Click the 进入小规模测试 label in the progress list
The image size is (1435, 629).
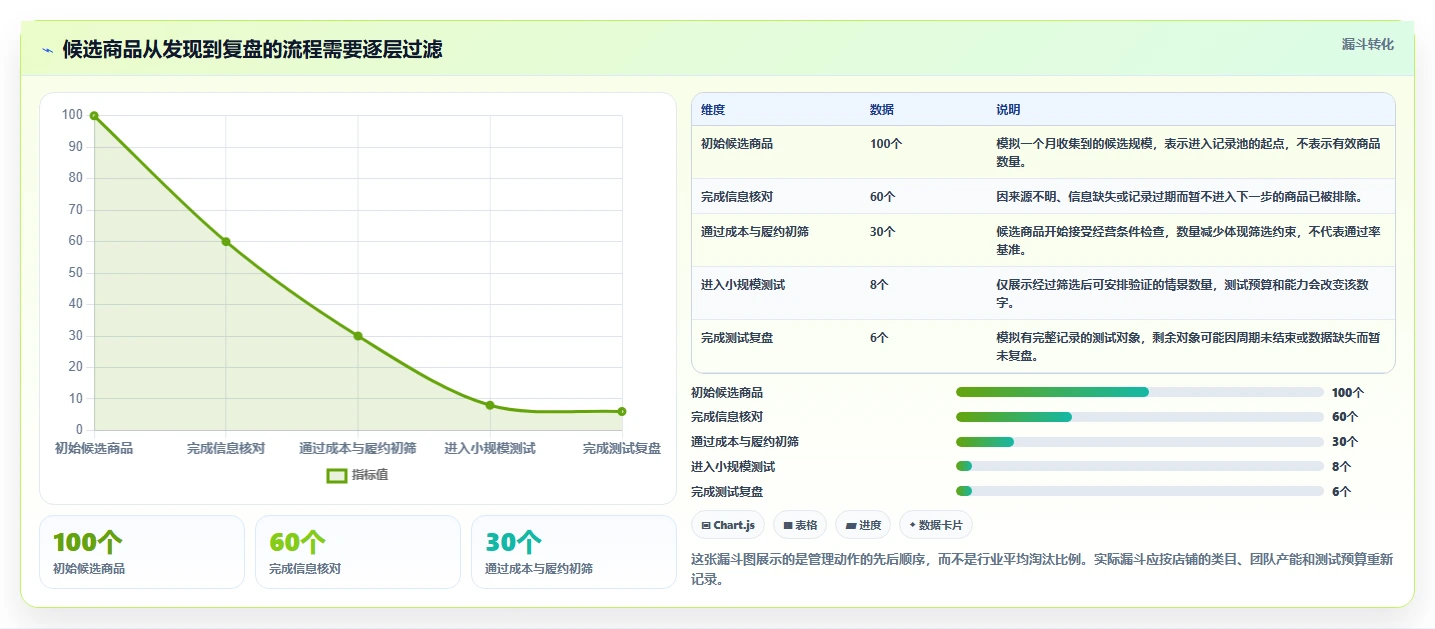[733, 467]
